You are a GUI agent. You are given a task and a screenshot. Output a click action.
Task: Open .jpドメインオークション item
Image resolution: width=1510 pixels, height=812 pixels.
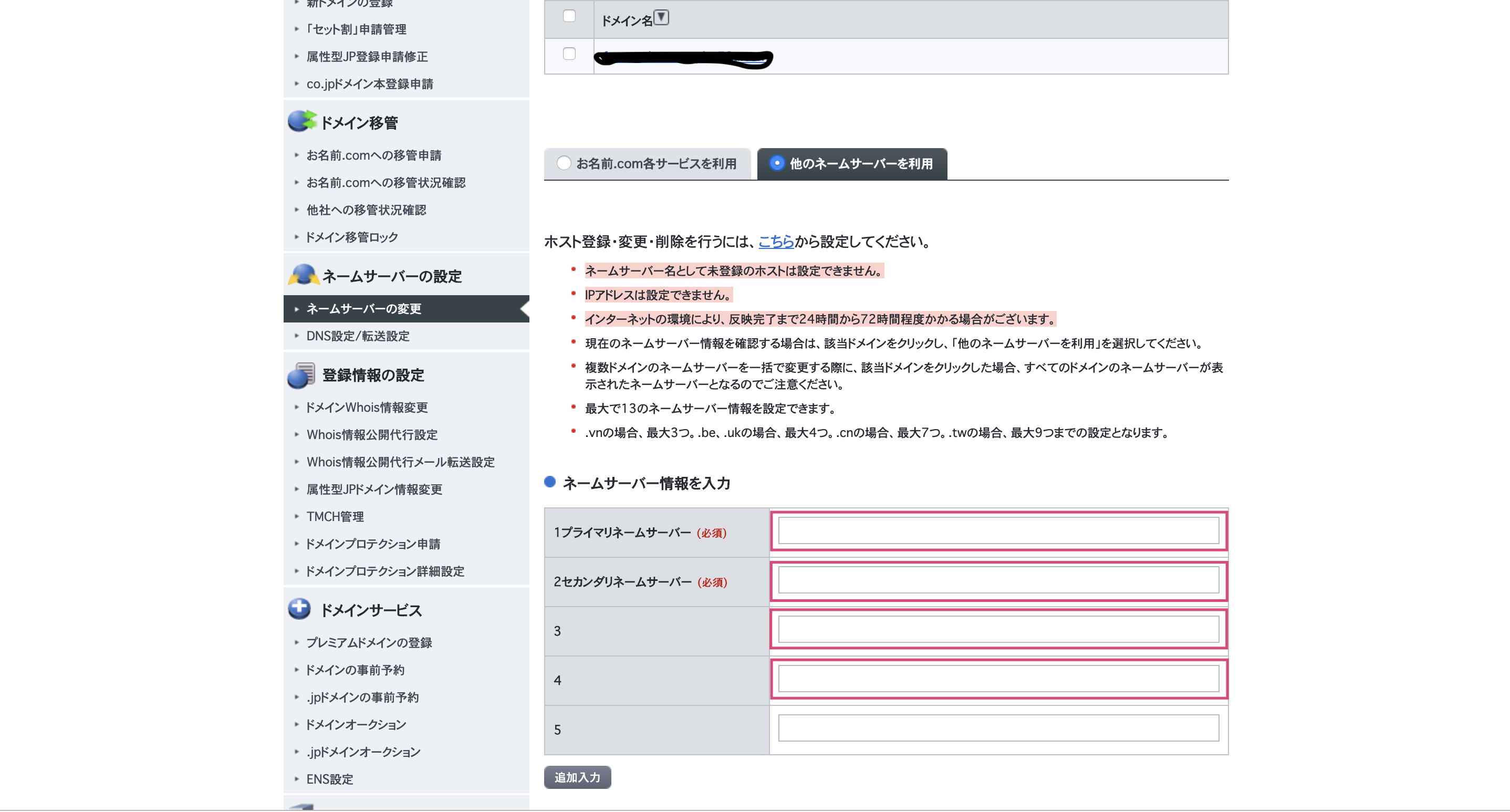(x=363, y=752)
